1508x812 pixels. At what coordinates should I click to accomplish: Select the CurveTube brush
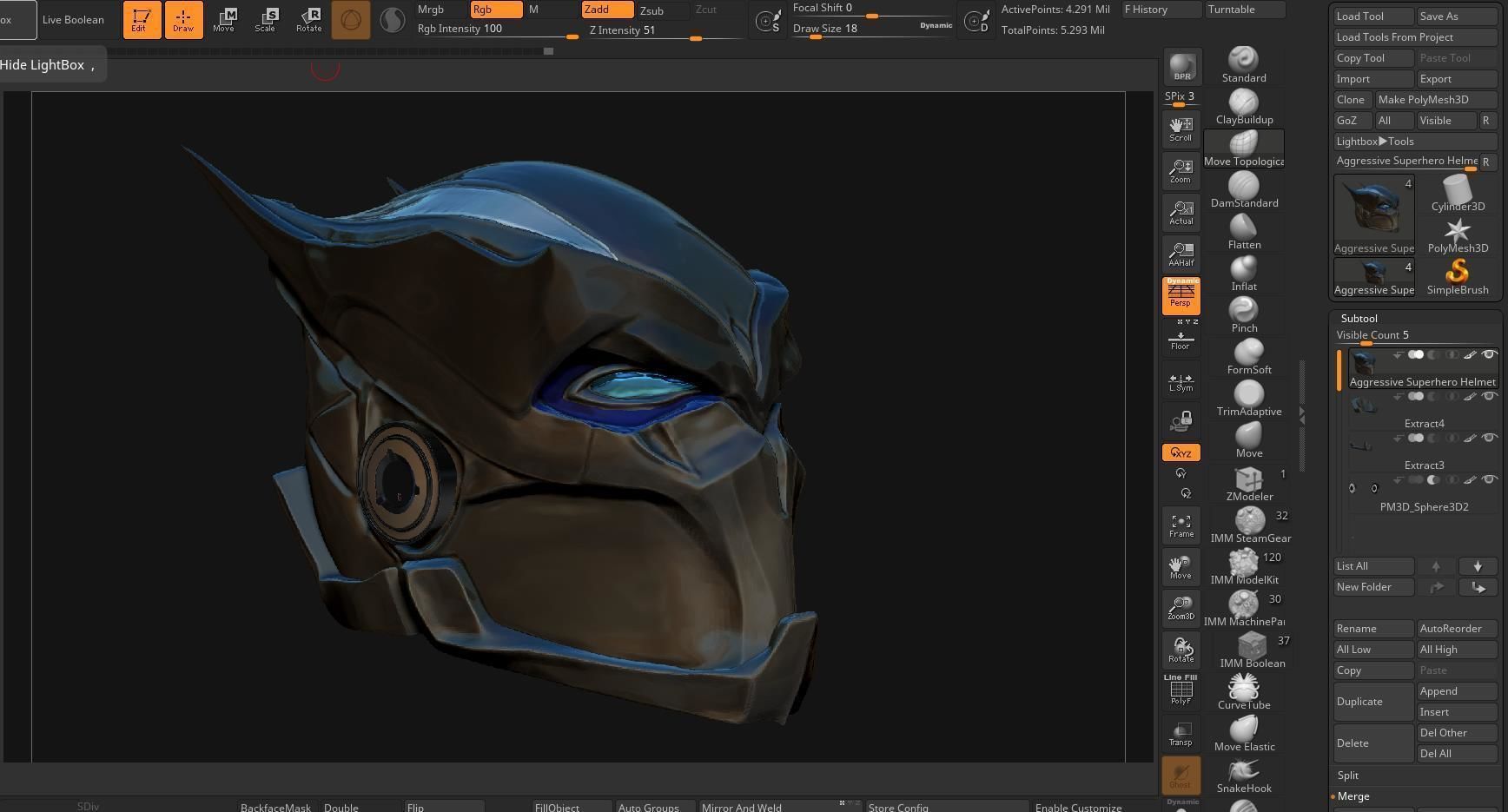pos(1244,693)
